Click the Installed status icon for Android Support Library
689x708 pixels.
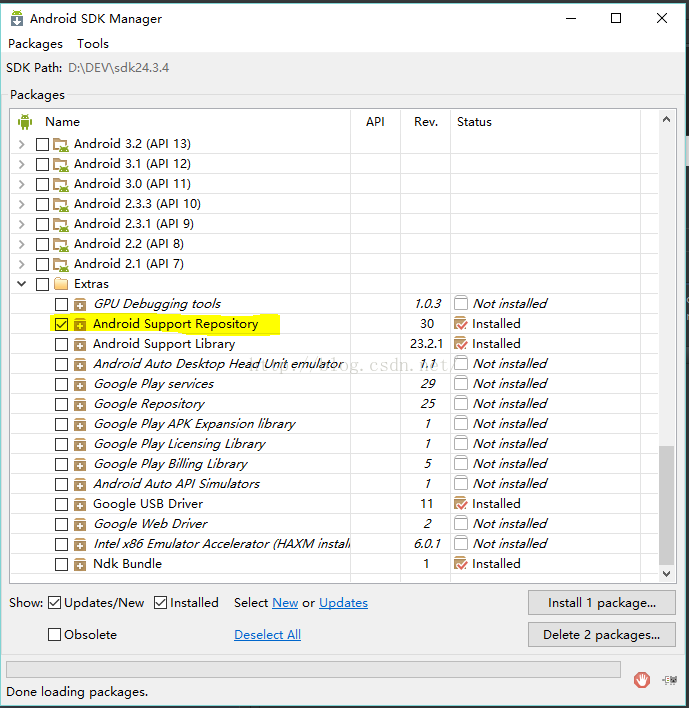[x=461, y=344]
